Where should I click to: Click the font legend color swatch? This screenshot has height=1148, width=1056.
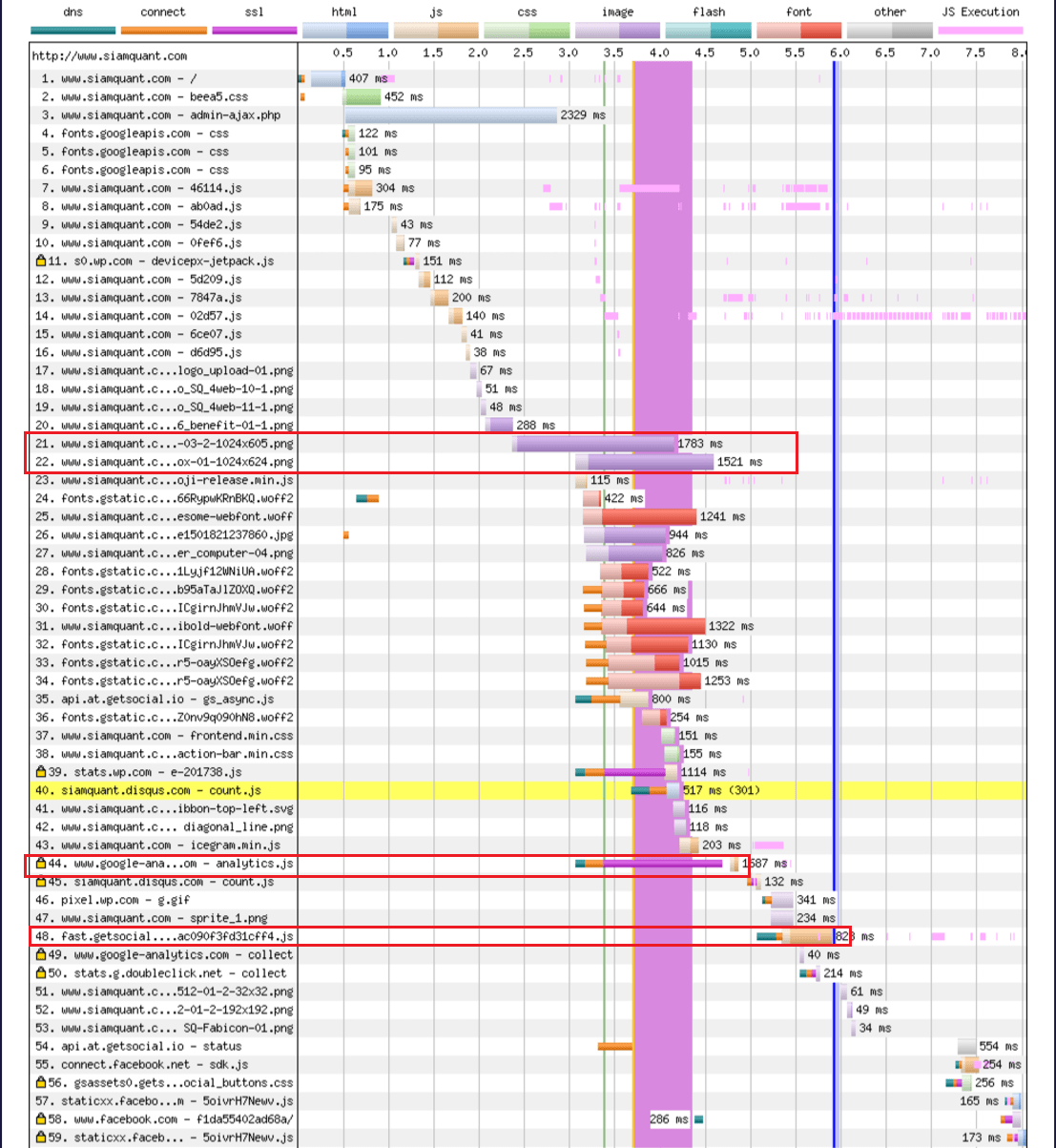tap(798, 31)
